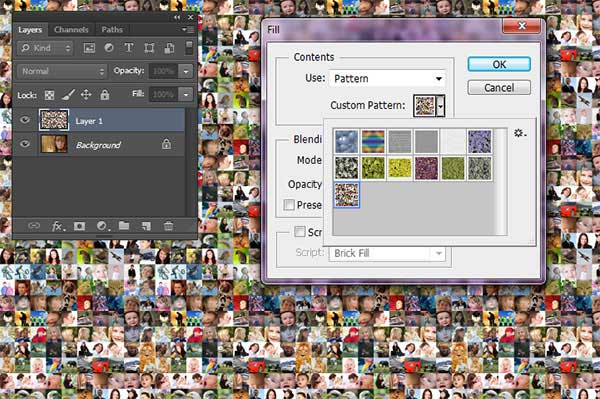Select the Background layer name text
Viewport: 600px width, 399px height.
pyautogui.click(x=98, y=145)
